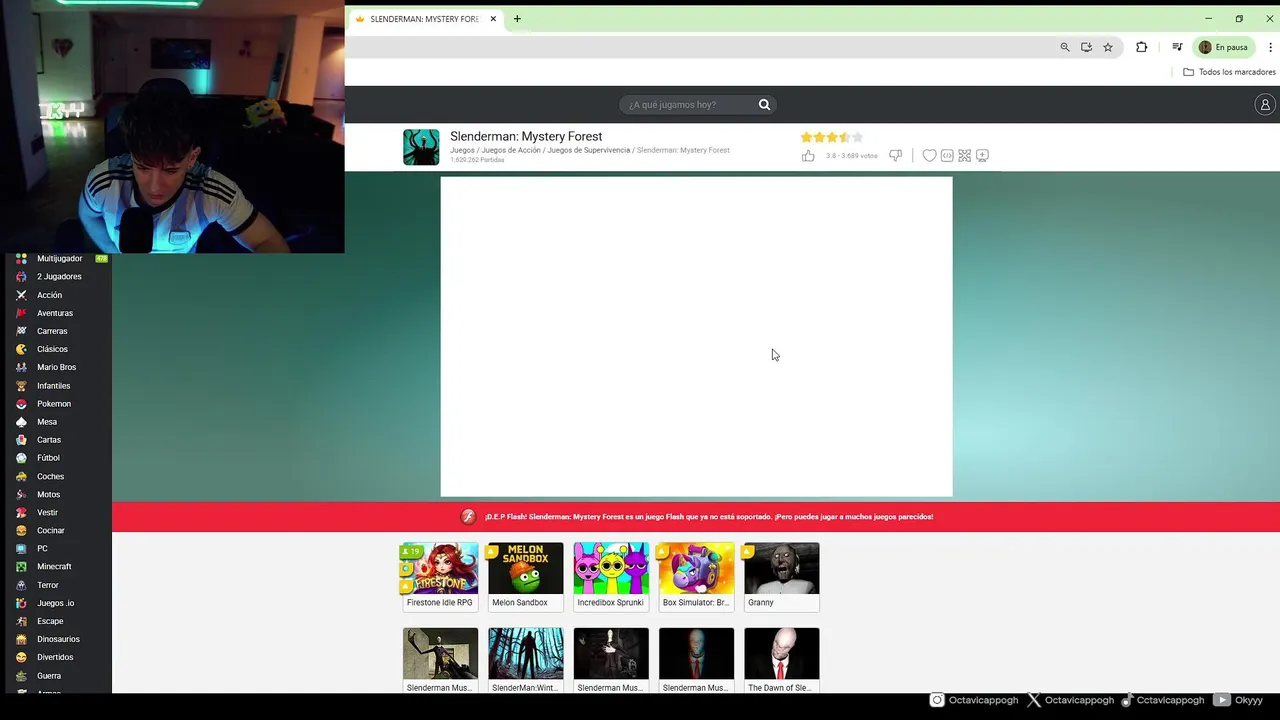This screenshot has width=1280, height=720.
Task: Open the 'Todos los marcadores' folder
Action: click(x=1229, y=72)
